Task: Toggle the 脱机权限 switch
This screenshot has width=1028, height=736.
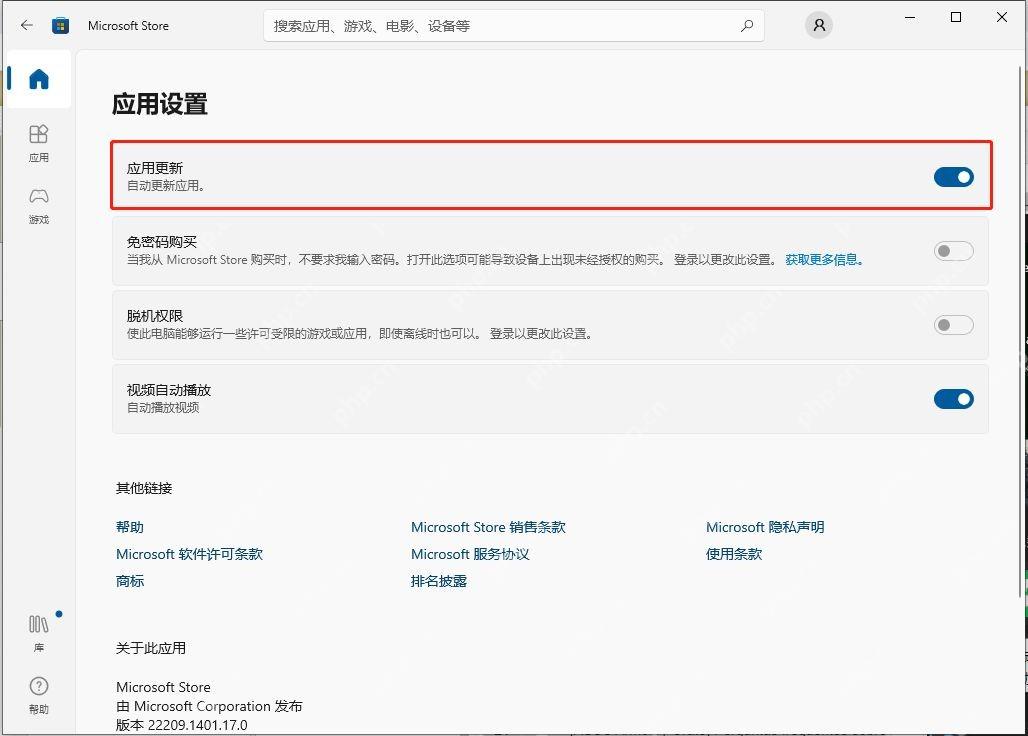Action: (x=953, y=325)
